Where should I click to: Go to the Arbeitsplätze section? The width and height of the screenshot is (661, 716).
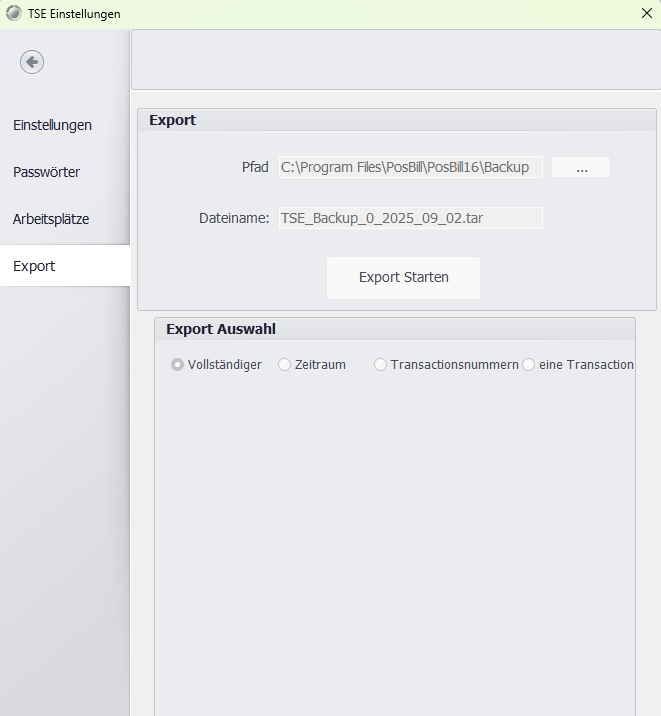(51, 219)
